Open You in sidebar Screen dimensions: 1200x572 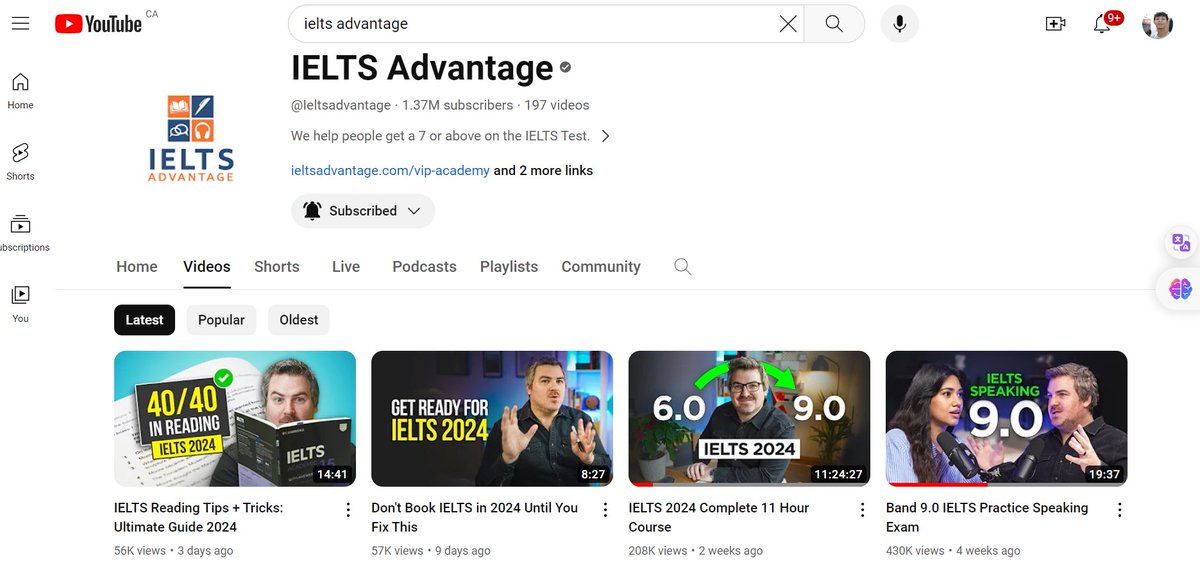[20, 303]
